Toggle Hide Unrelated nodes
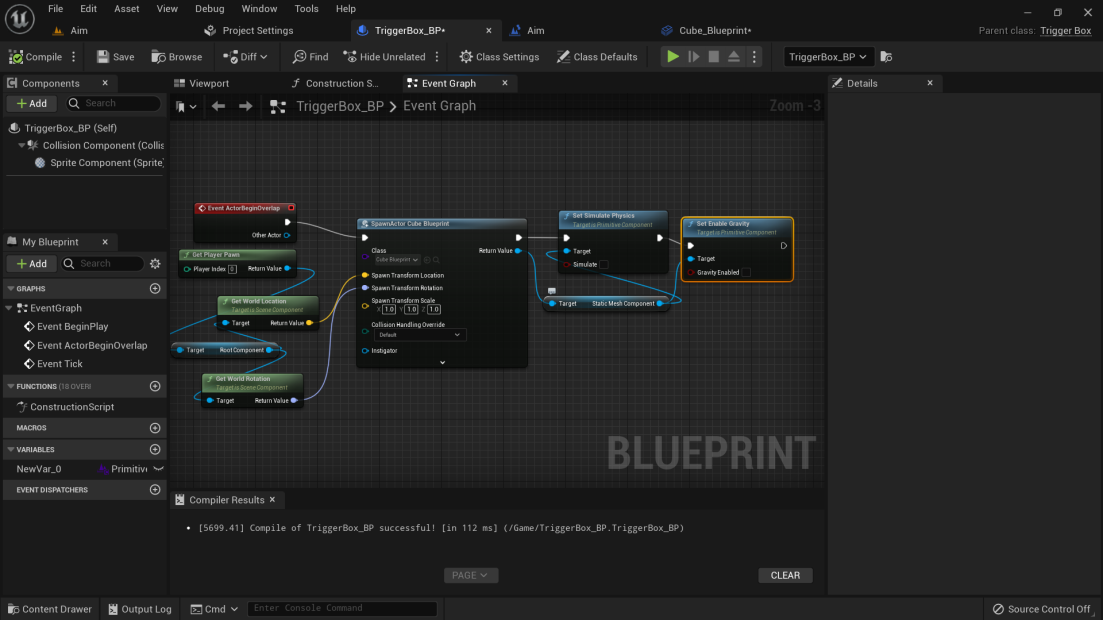The width and height of the screenshot is (1103, 620). [x=384, y=57]
